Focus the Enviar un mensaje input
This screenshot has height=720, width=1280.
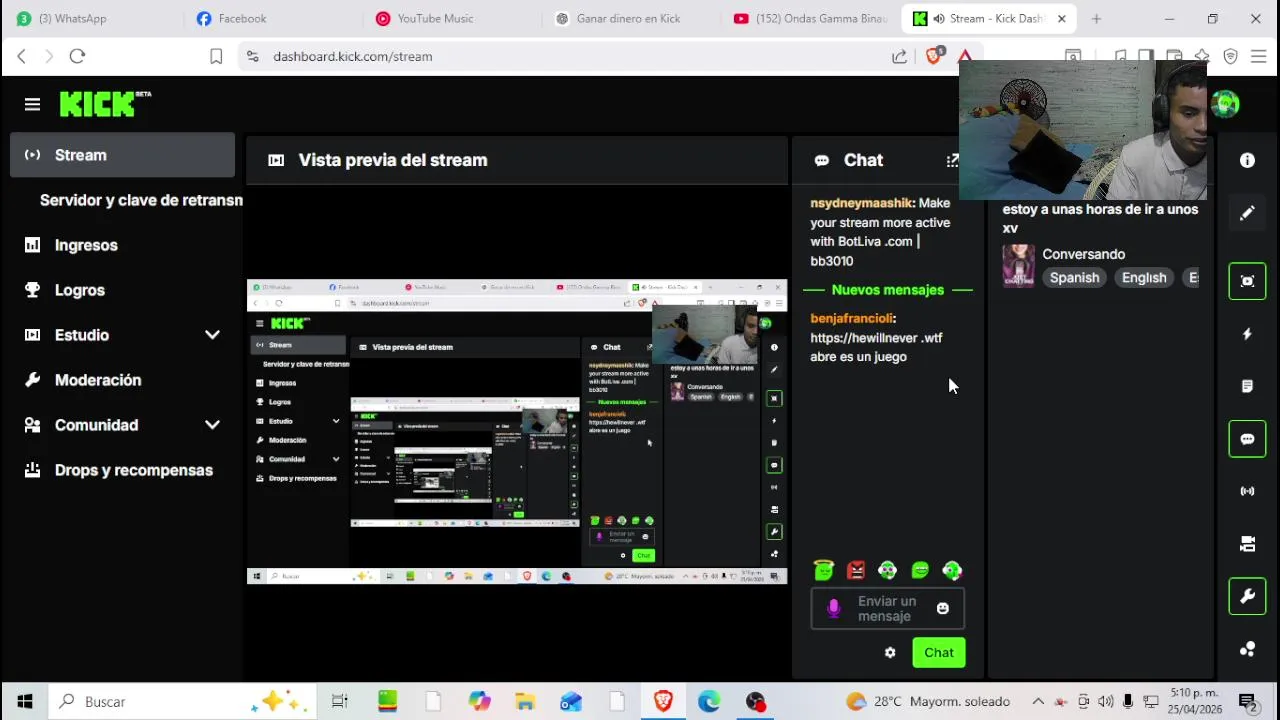[887, 608]
